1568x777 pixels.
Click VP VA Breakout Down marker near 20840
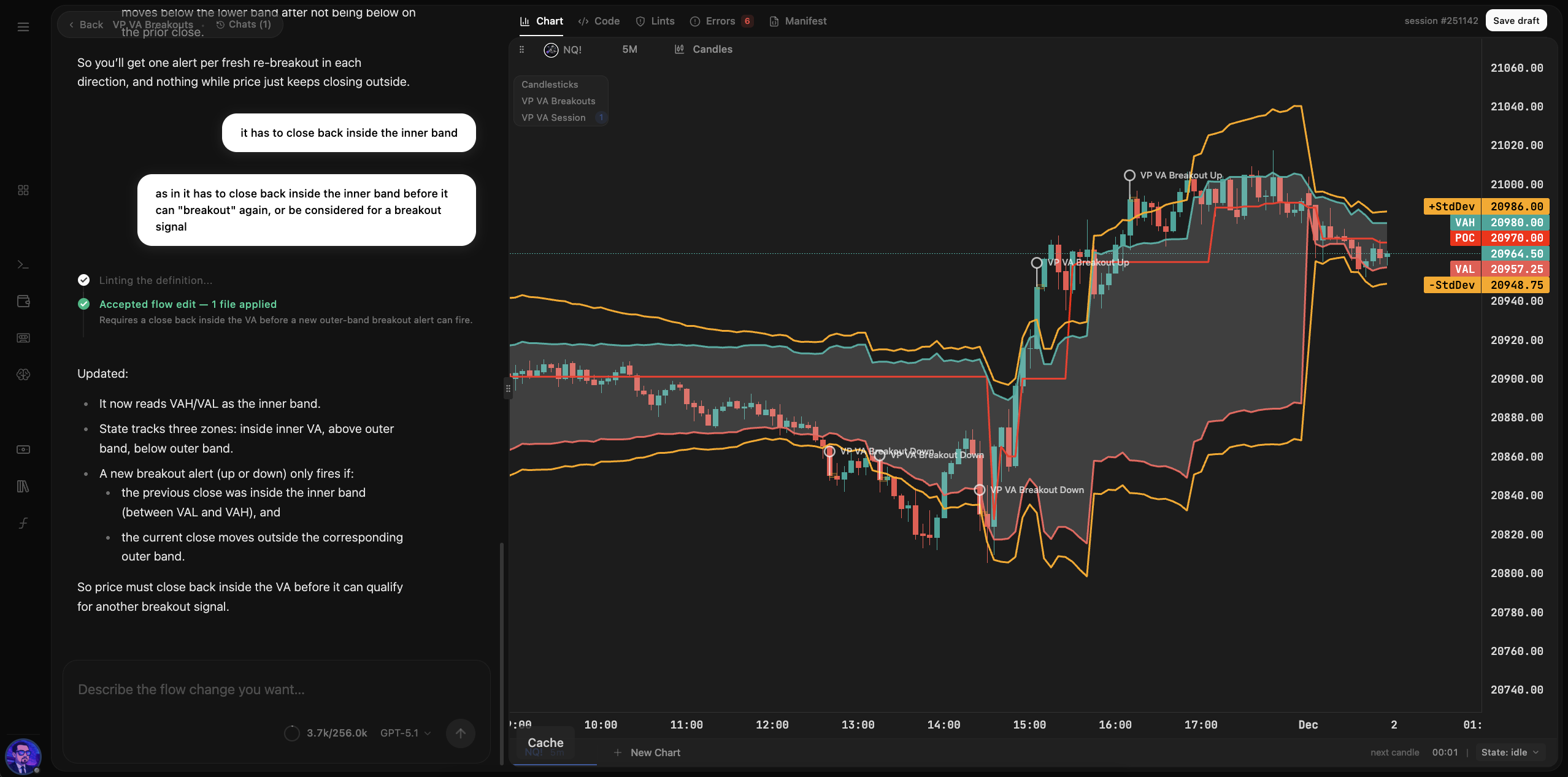pyautogui.click(x=980, y=490)
